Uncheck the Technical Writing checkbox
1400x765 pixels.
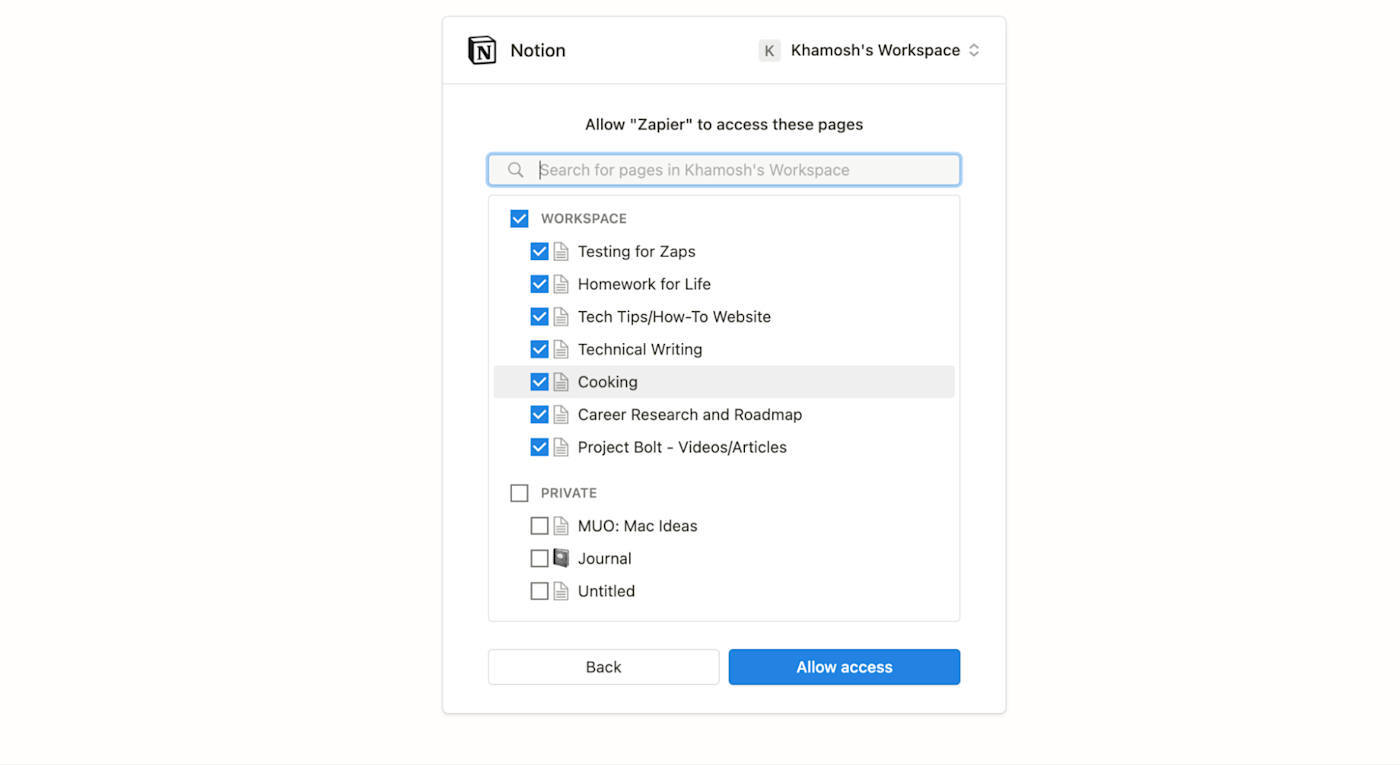539,349
